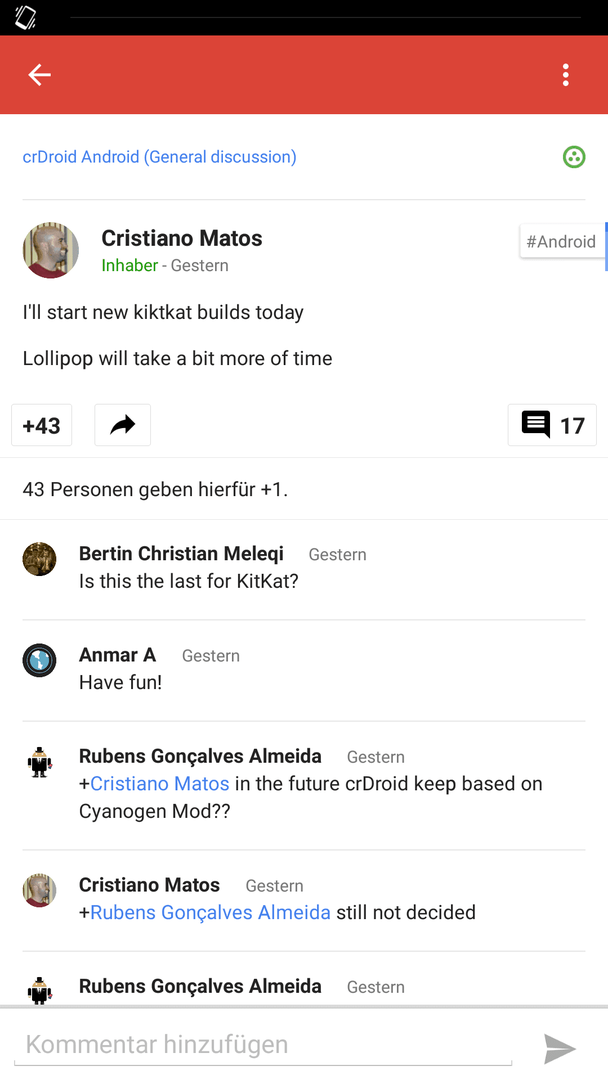608x1080 pixels.
Task: View 43 Personen geben hierfür +1 list
Action: coord(156,490)
